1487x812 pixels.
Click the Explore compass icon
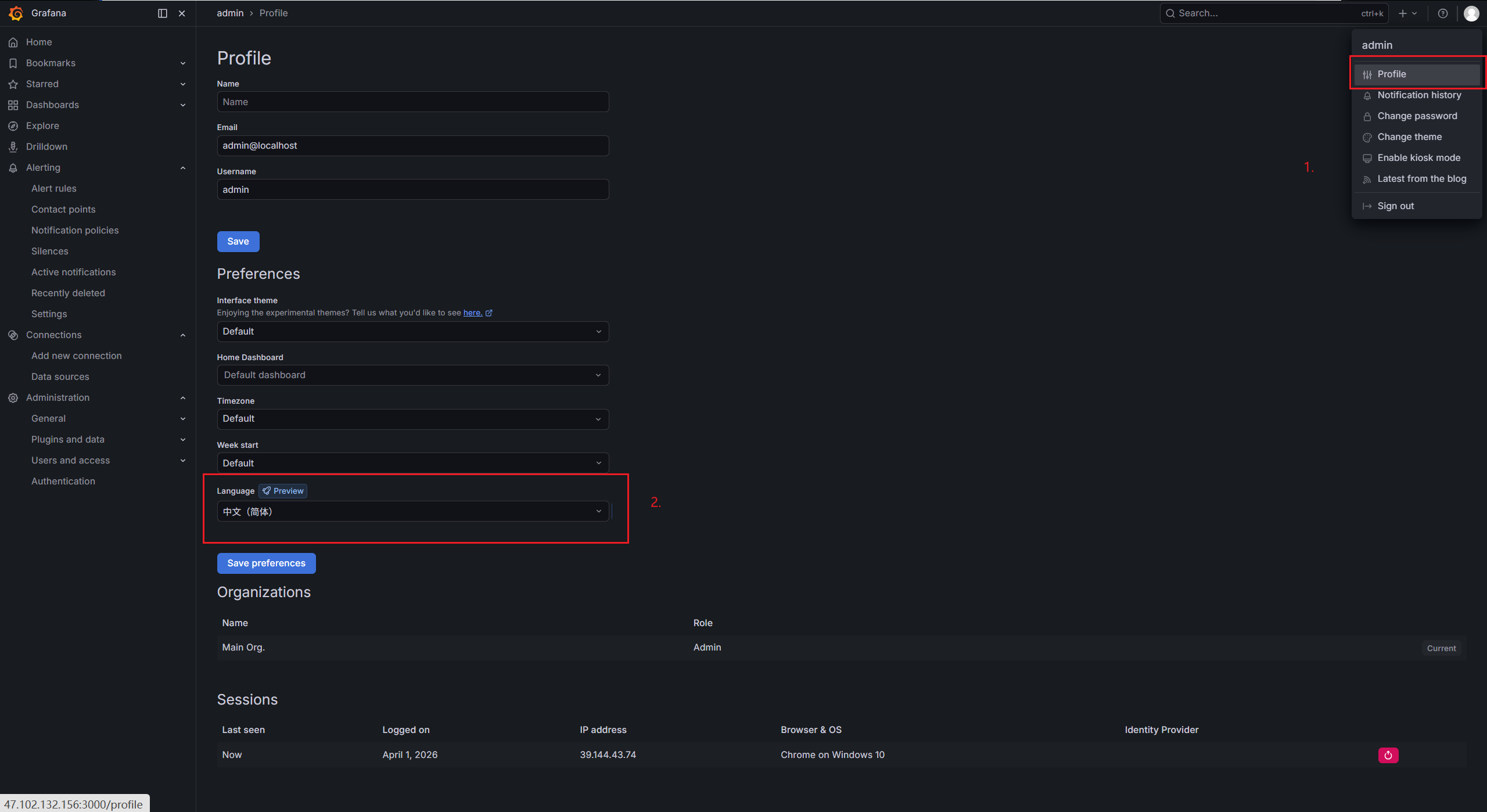click(x=13, y=125)
